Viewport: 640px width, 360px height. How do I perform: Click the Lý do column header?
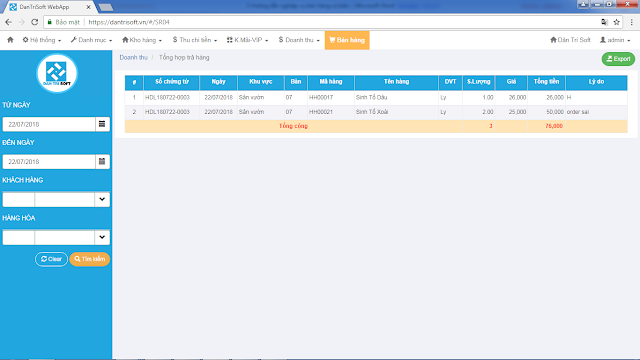[x=596, y=82]
